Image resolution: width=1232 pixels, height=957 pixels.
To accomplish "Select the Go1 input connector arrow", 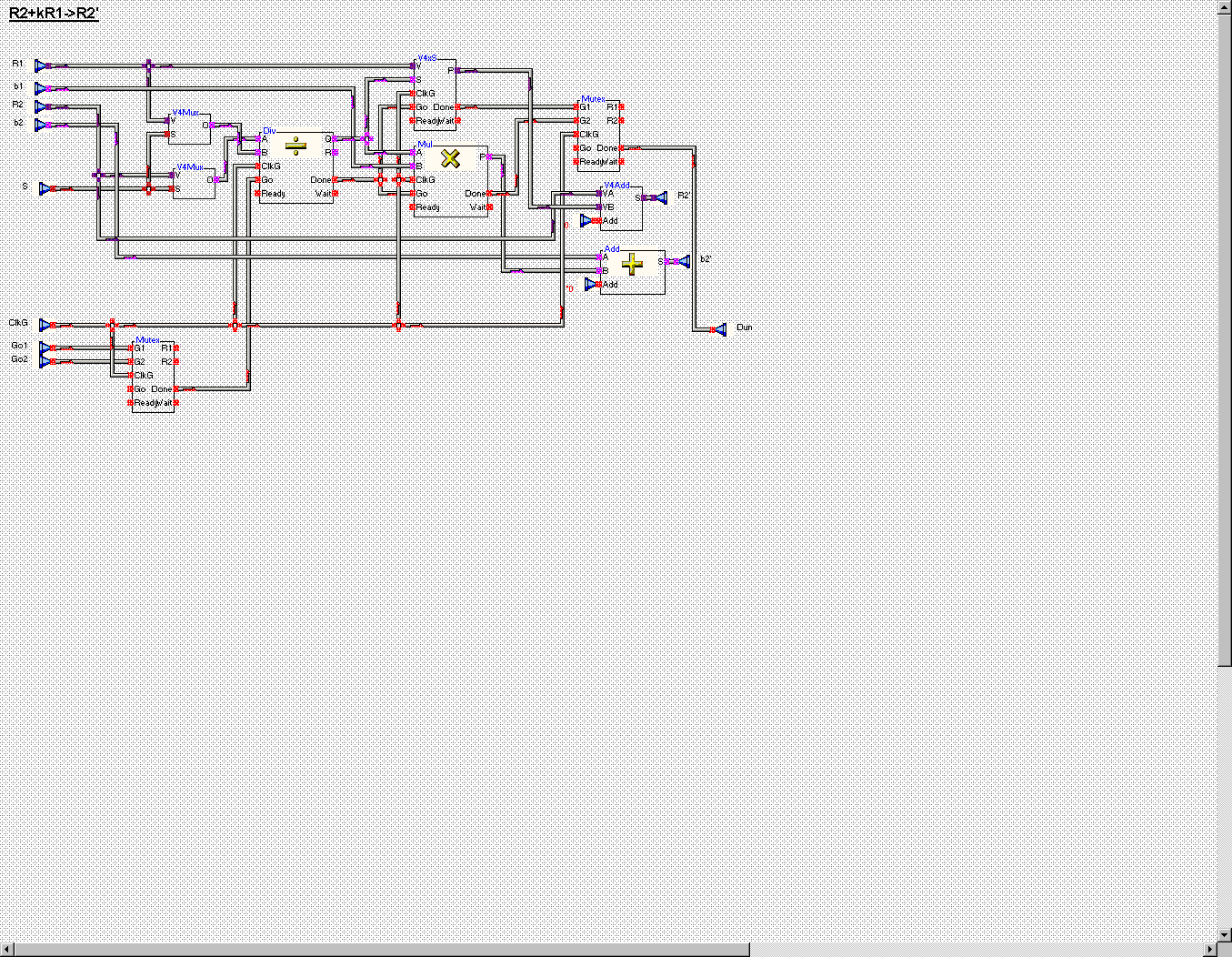I will [x=45, y=348].
